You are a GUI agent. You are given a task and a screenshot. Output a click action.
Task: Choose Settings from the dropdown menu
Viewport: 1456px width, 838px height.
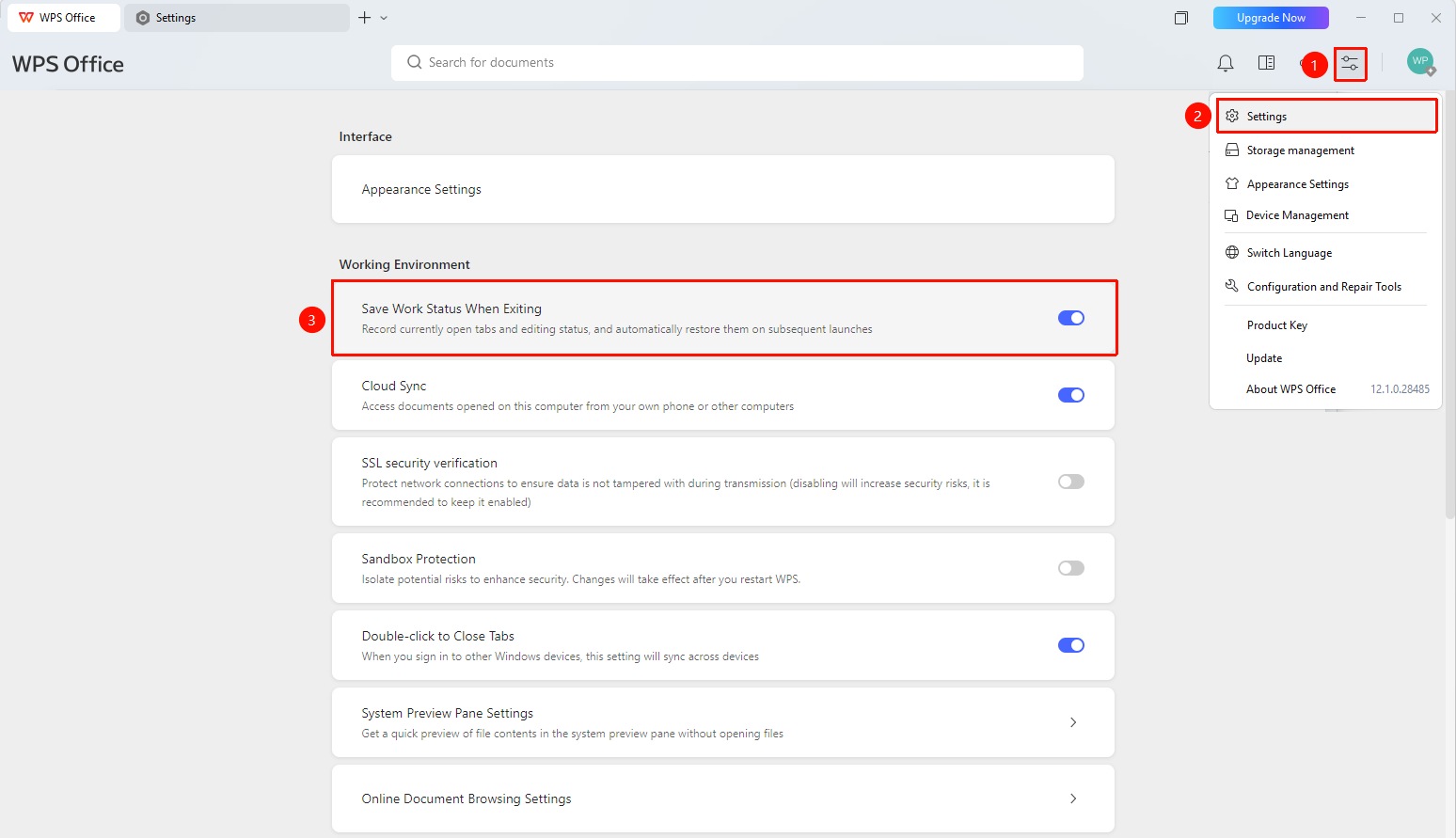click(1327, 116)
